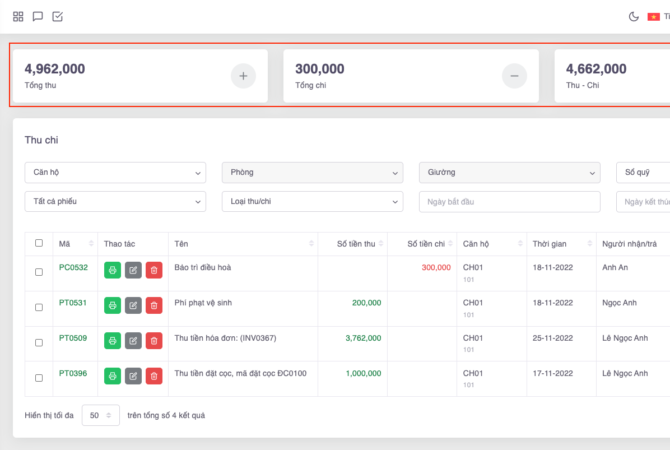Select all rows with header checkbox
Viewport: 670px width, 450px height.
pyautogui.click(x=39, y=243)
